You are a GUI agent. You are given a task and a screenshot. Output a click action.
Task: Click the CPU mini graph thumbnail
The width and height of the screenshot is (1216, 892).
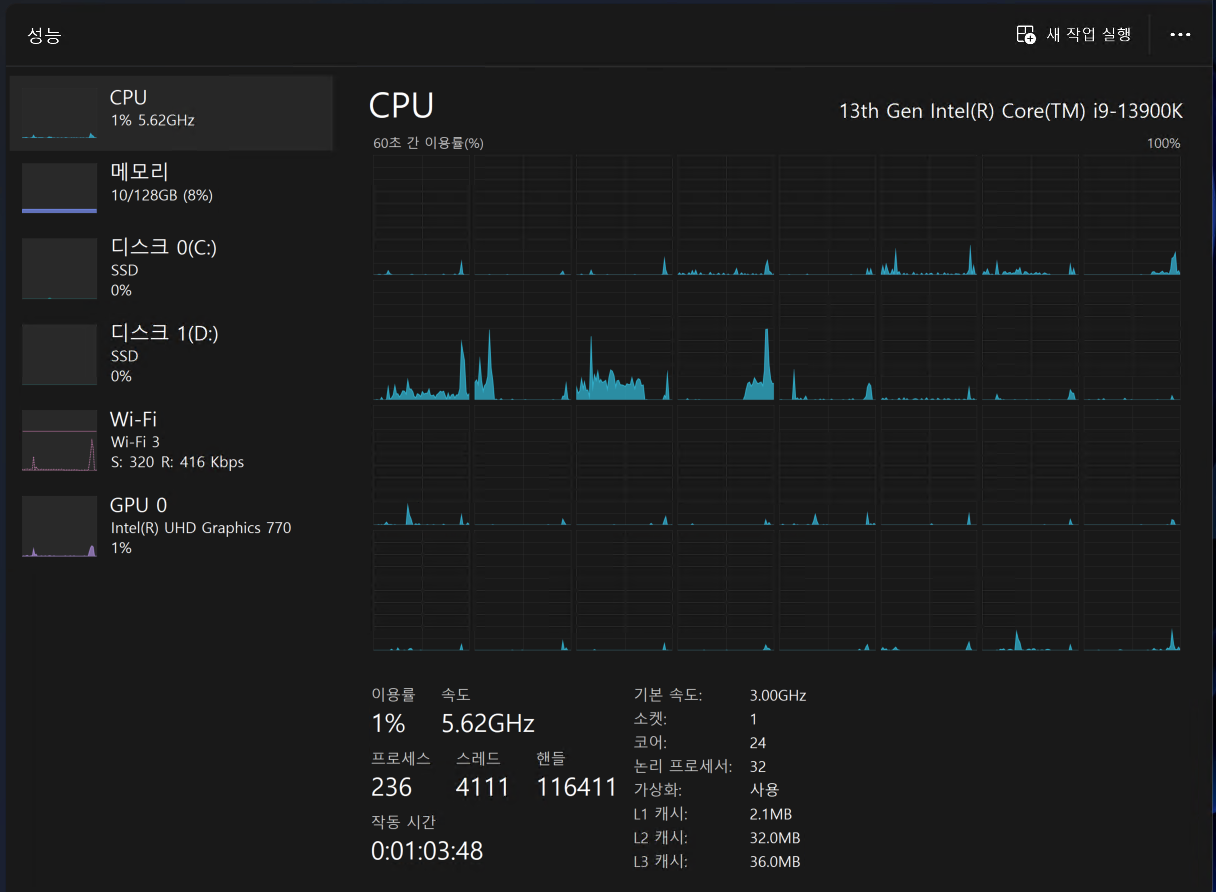point(59,113)
